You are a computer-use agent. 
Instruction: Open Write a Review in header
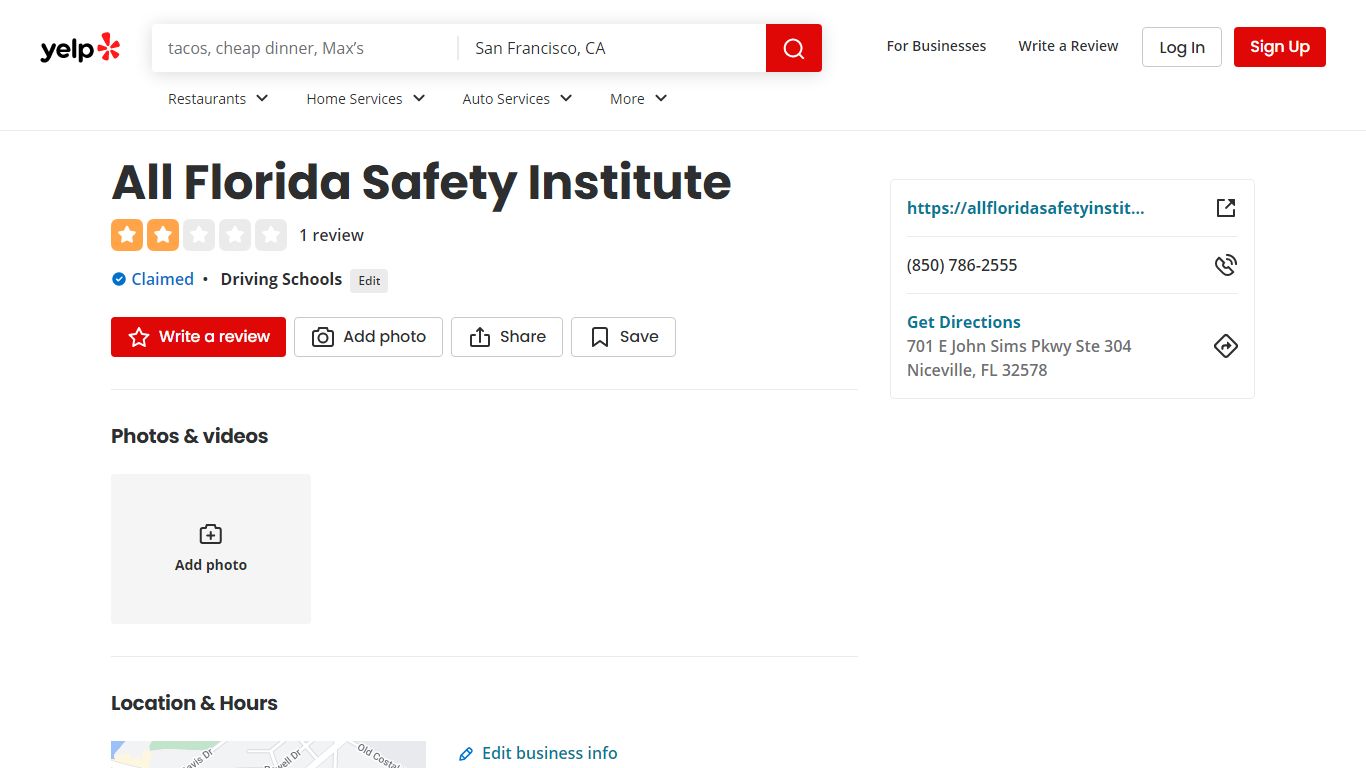pos(1068,46)
